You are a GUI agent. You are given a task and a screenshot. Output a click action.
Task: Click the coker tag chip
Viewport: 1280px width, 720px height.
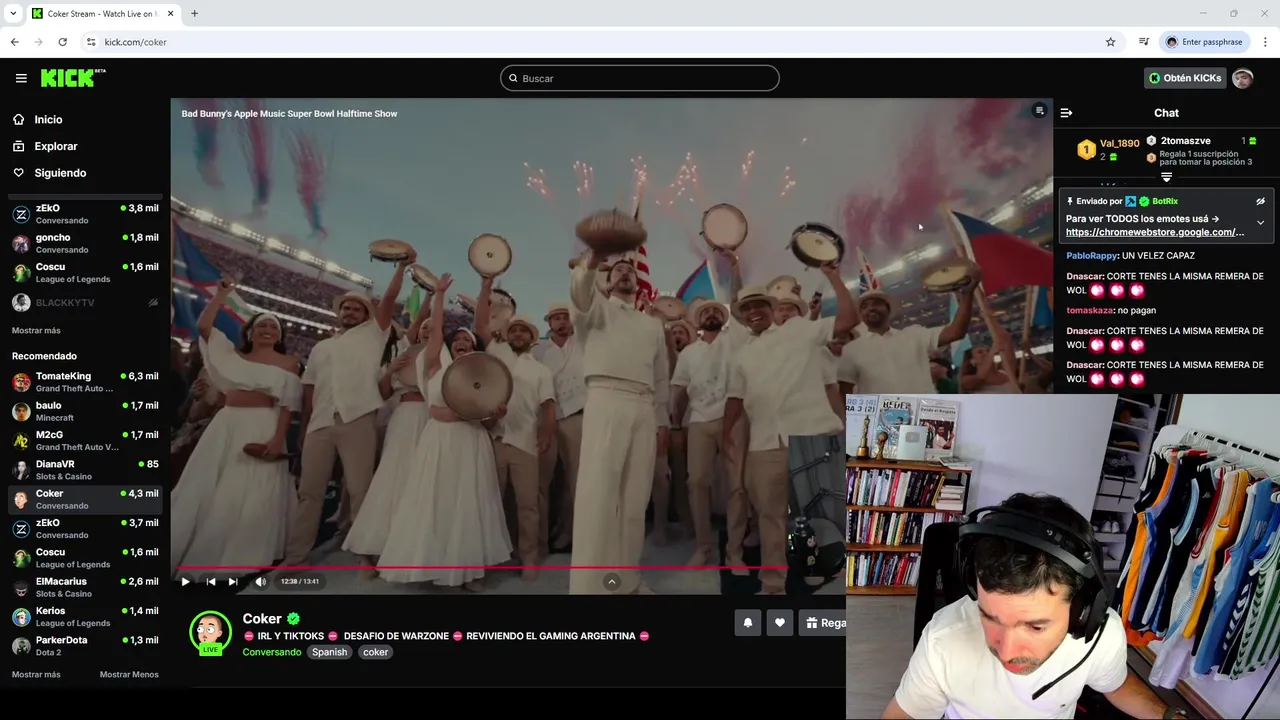point(375,652)
